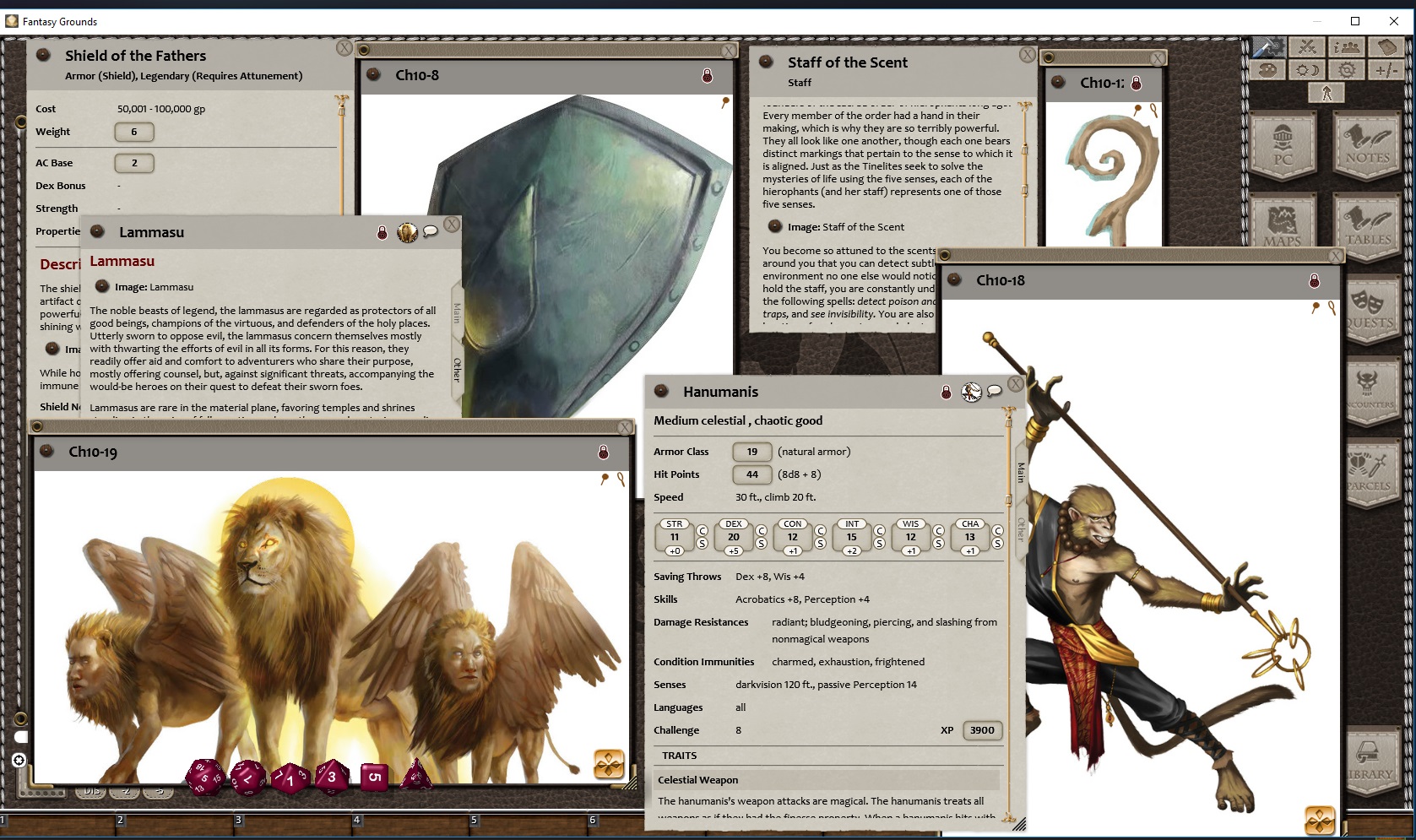The image size is (1416, 840).
Task: Share Hanumanis via the speech bubble button
Action: [x=994, y=391]
